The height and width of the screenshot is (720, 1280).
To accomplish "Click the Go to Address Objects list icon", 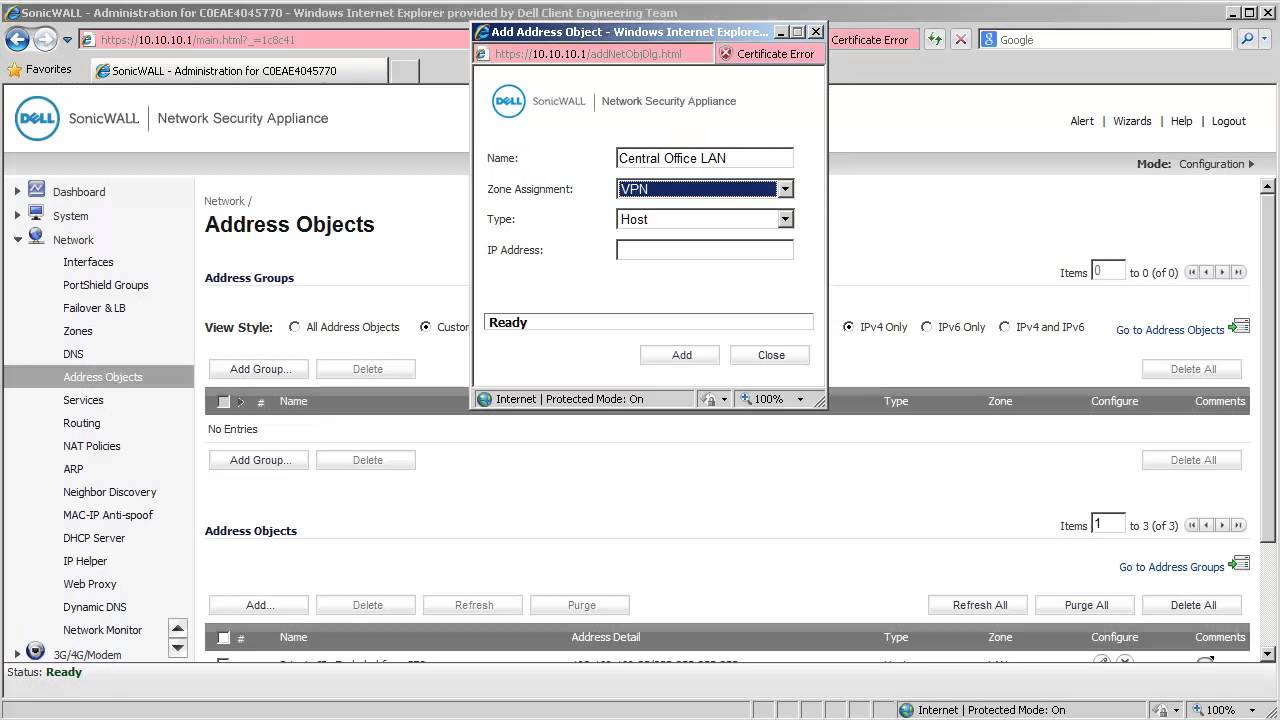I will (x=1239, y=327).
